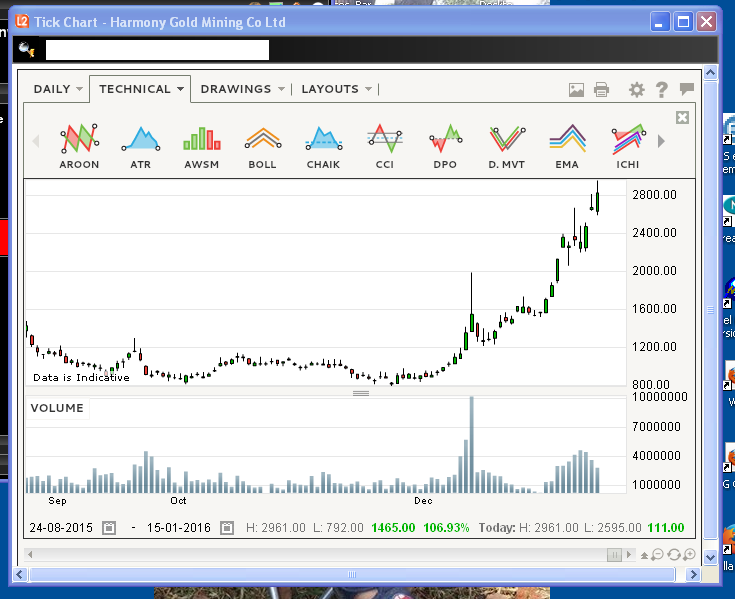This screenshot has height=599, width=735.
Task: Maximize the Tick Chart window
Action: [x=683, y=22]
